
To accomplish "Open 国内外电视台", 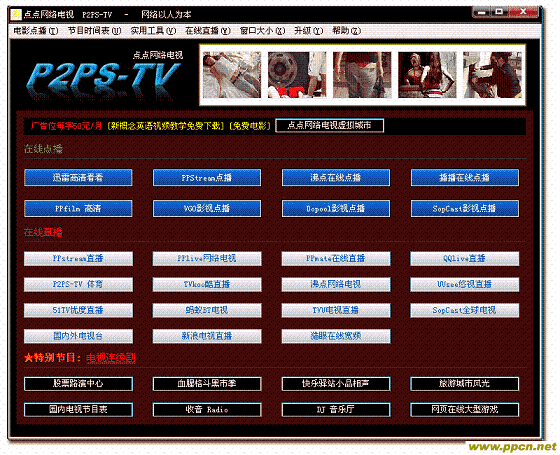I will (78, 336).
